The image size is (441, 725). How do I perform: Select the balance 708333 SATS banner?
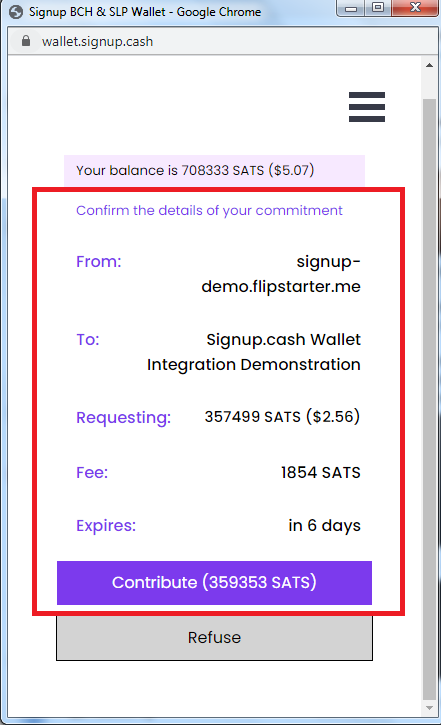(x=214, y=171)
